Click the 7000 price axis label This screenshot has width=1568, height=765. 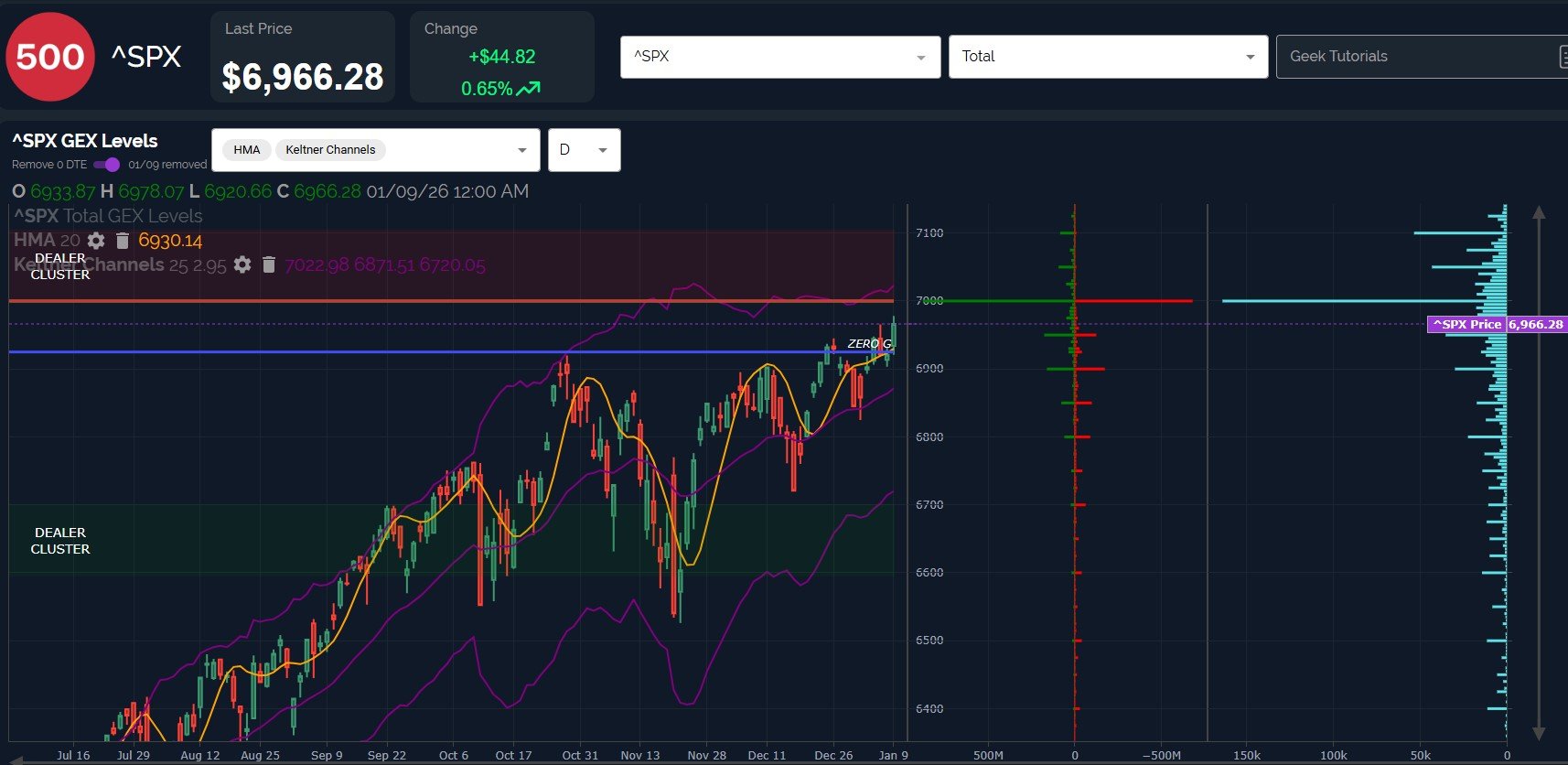point(929,301)
